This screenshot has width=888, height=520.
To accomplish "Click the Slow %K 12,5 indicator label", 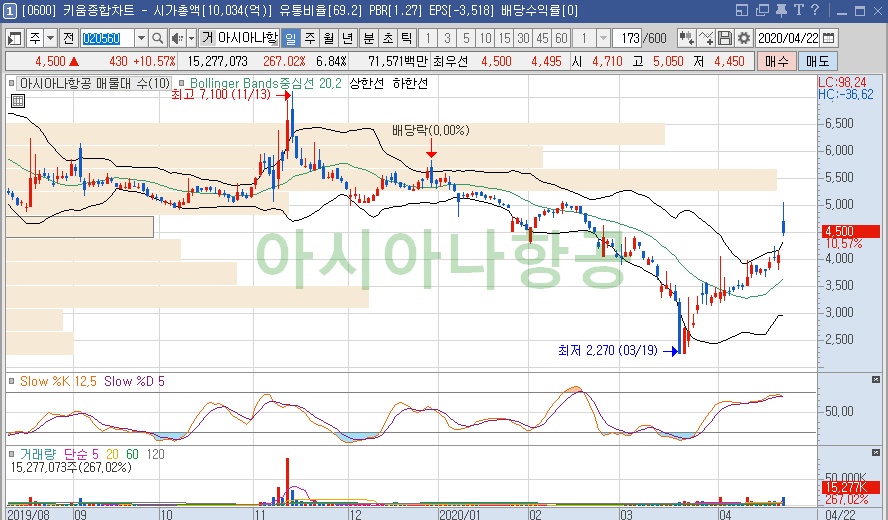I will 58,381.
